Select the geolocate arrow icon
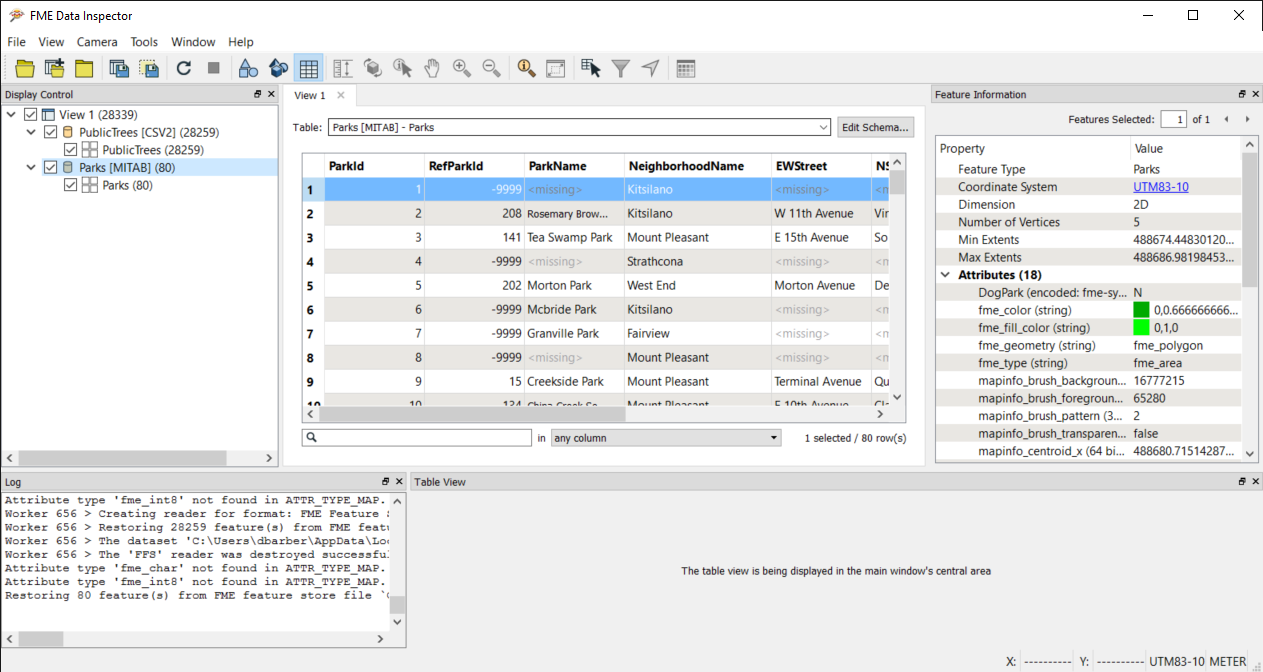The width and height of the screenshot is (1263, 672). (650, 68)
